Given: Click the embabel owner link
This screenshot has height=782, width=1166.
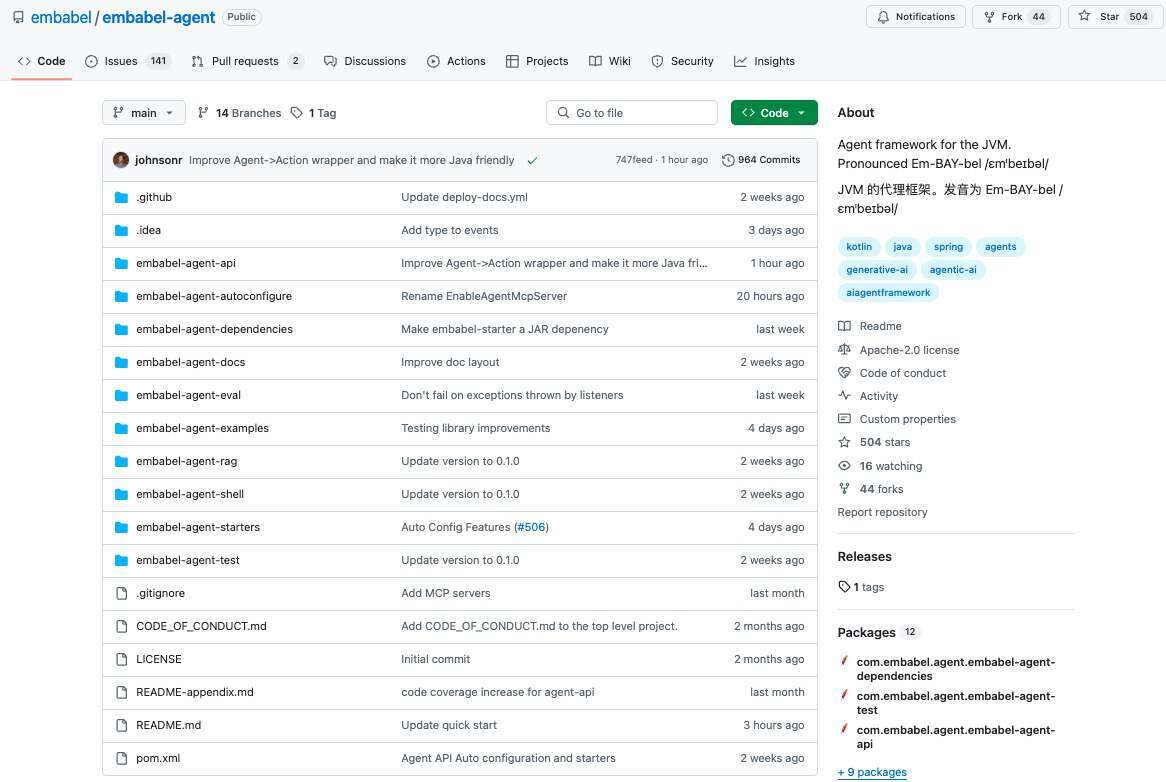Looking at the screenshot, I should [x=61, y=17].
